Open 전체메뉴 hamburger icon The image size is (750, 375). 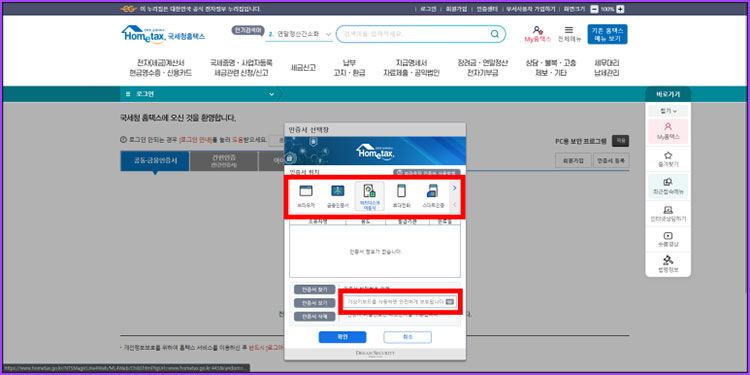(x=569, y=34)
